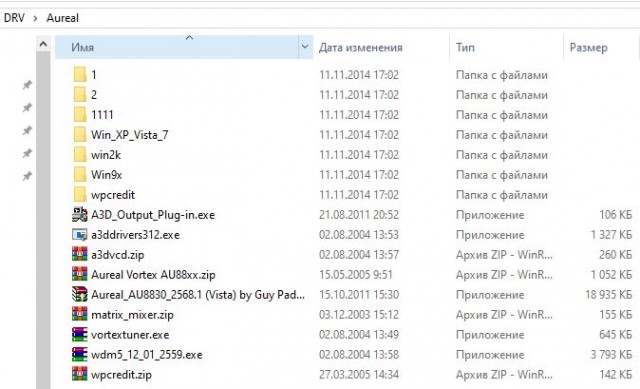Screen dimensions: 640x389
Task: Click the date 15.10.2011 15:30
Action: pyautogui.click(x=359, y=295)
